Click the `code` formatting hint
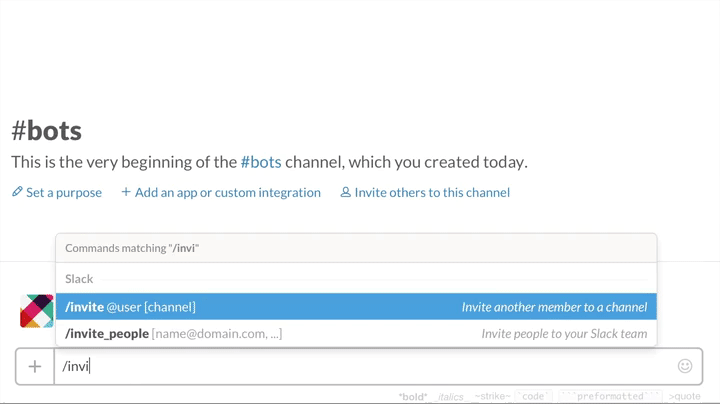This screenshot has height=404, width=720. coord(533,396)
